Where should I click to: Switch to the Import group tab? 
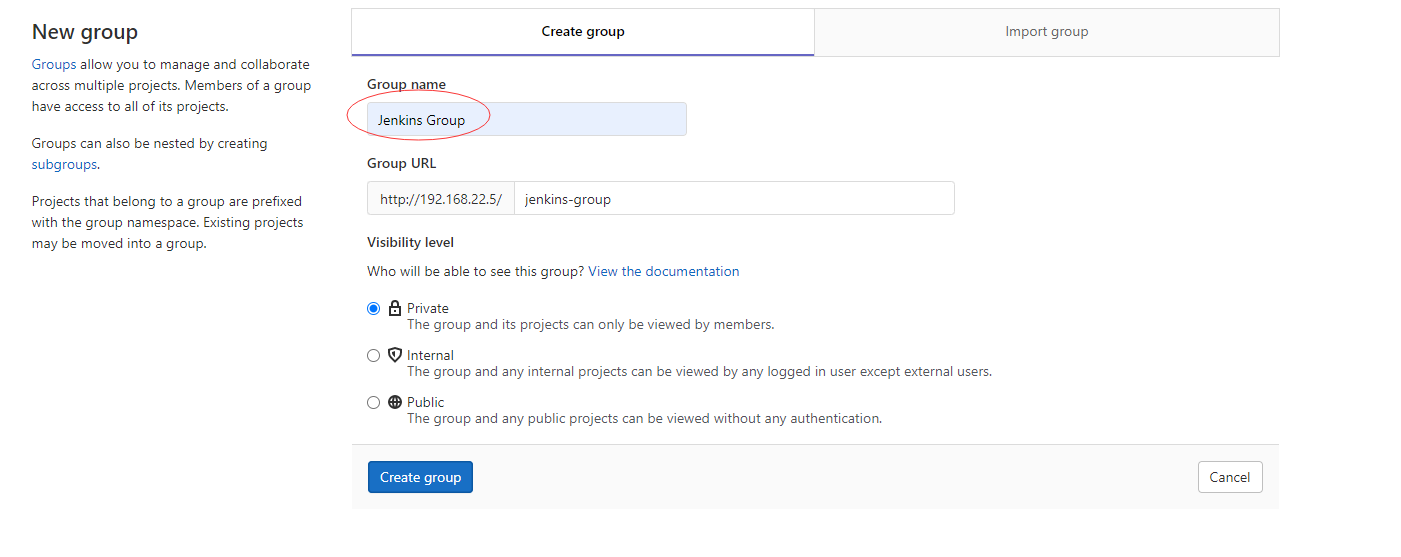(1047, 32)
